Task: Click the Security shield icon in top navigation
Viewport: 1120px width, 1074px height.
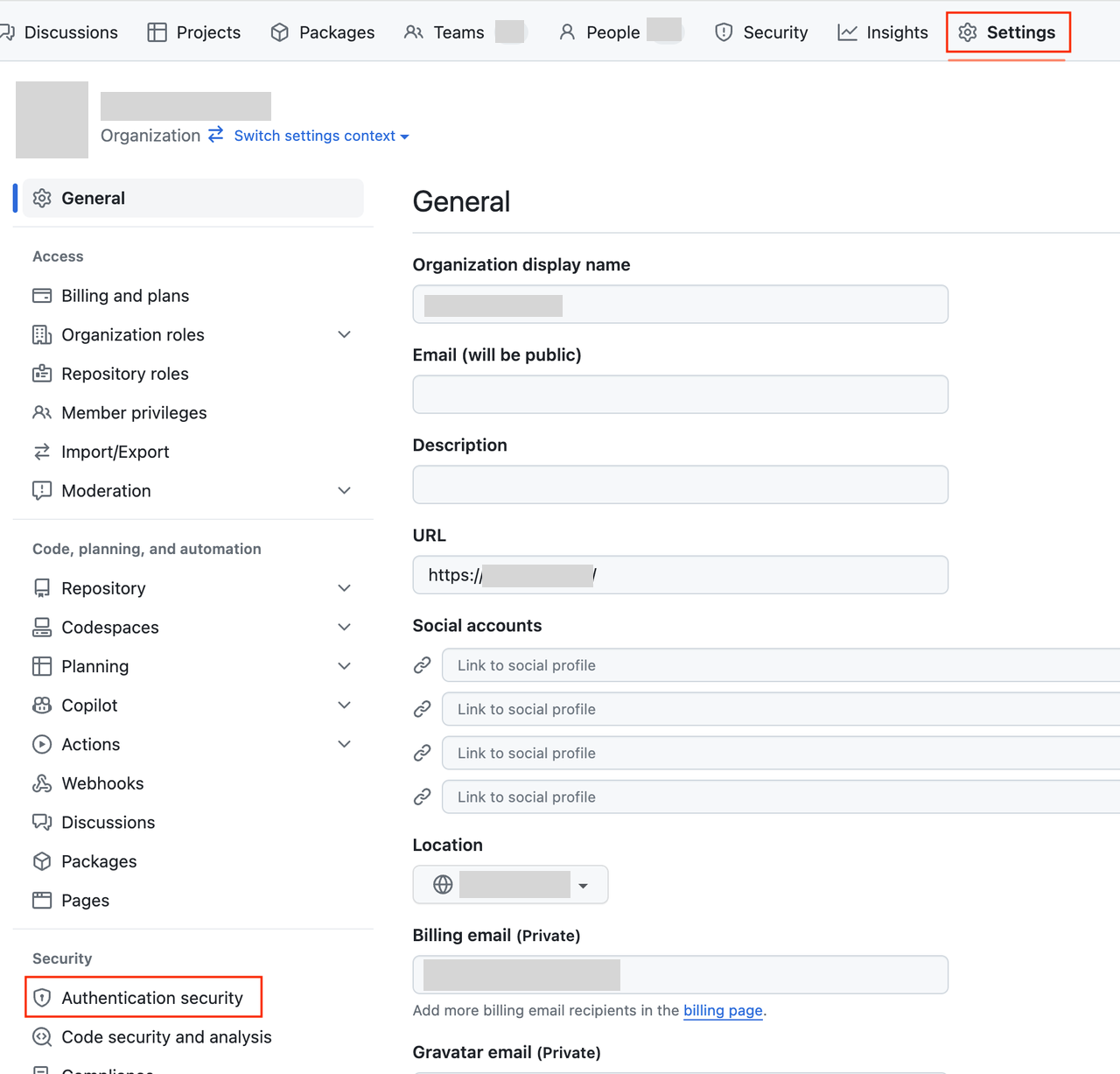Action: click(x=724, y=32)
